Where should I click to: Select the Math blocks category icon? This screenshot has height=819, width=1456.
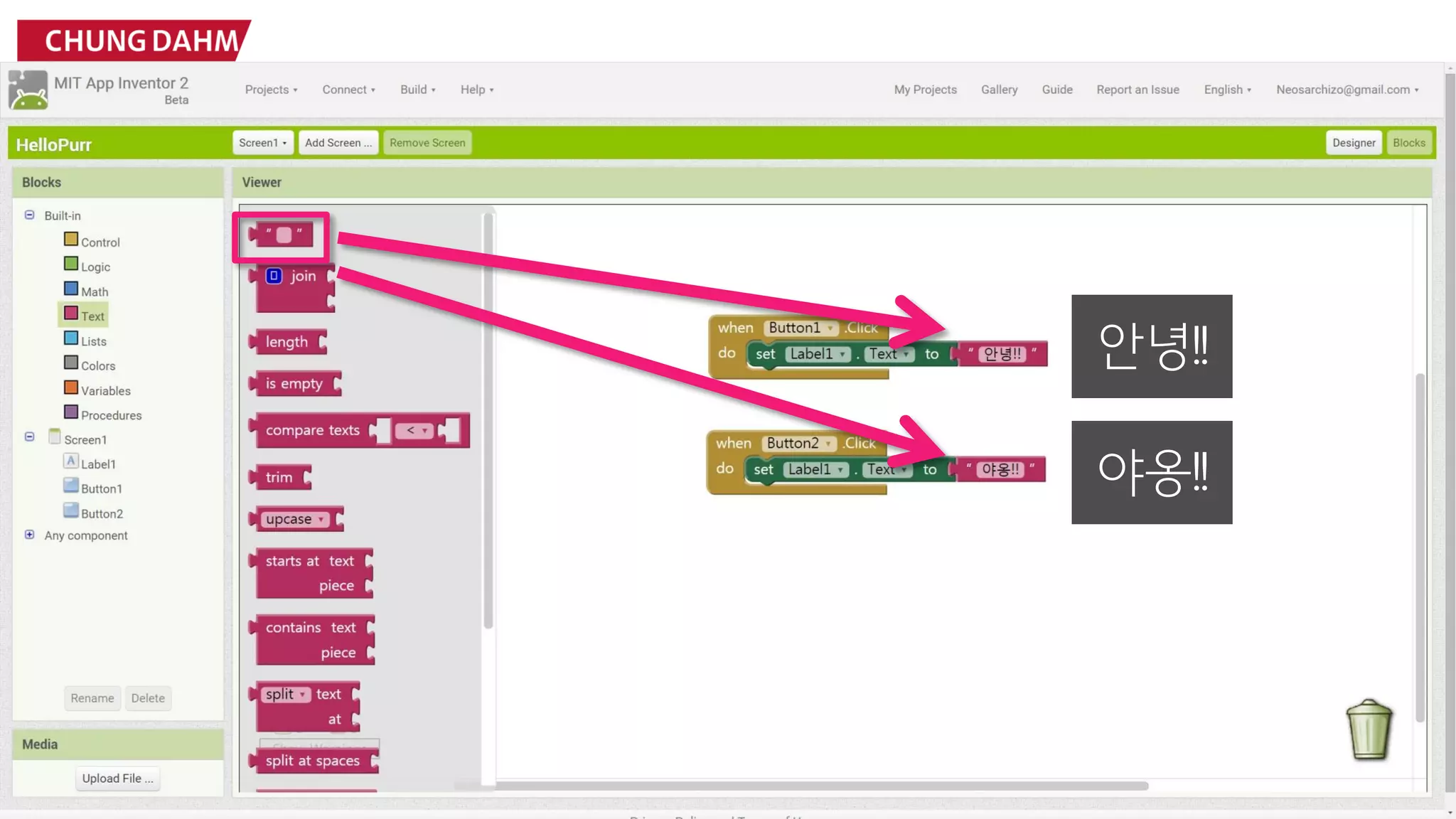[x=71, y=289]
